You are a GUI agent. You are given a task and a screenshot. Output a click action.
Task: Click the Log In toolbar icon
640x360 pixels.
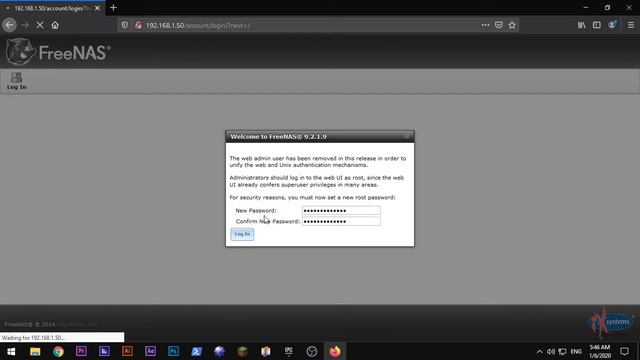16,81
